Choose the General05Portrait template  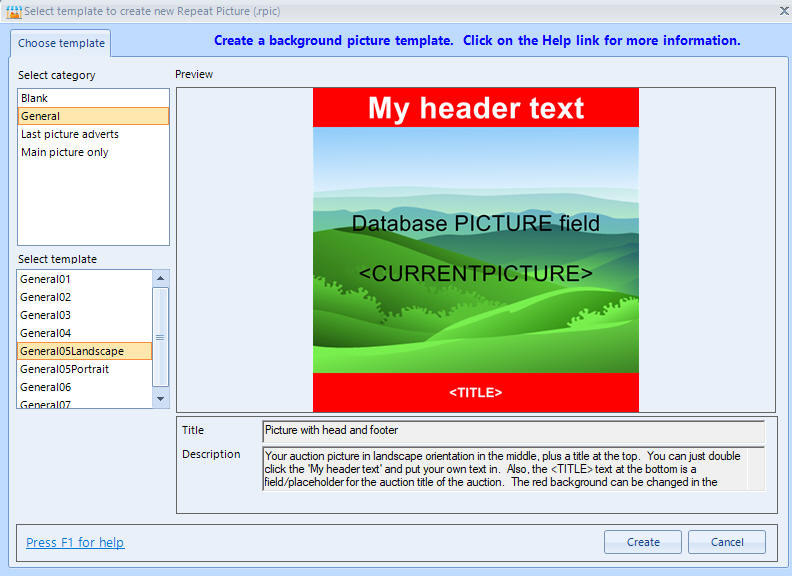point(84,369)
